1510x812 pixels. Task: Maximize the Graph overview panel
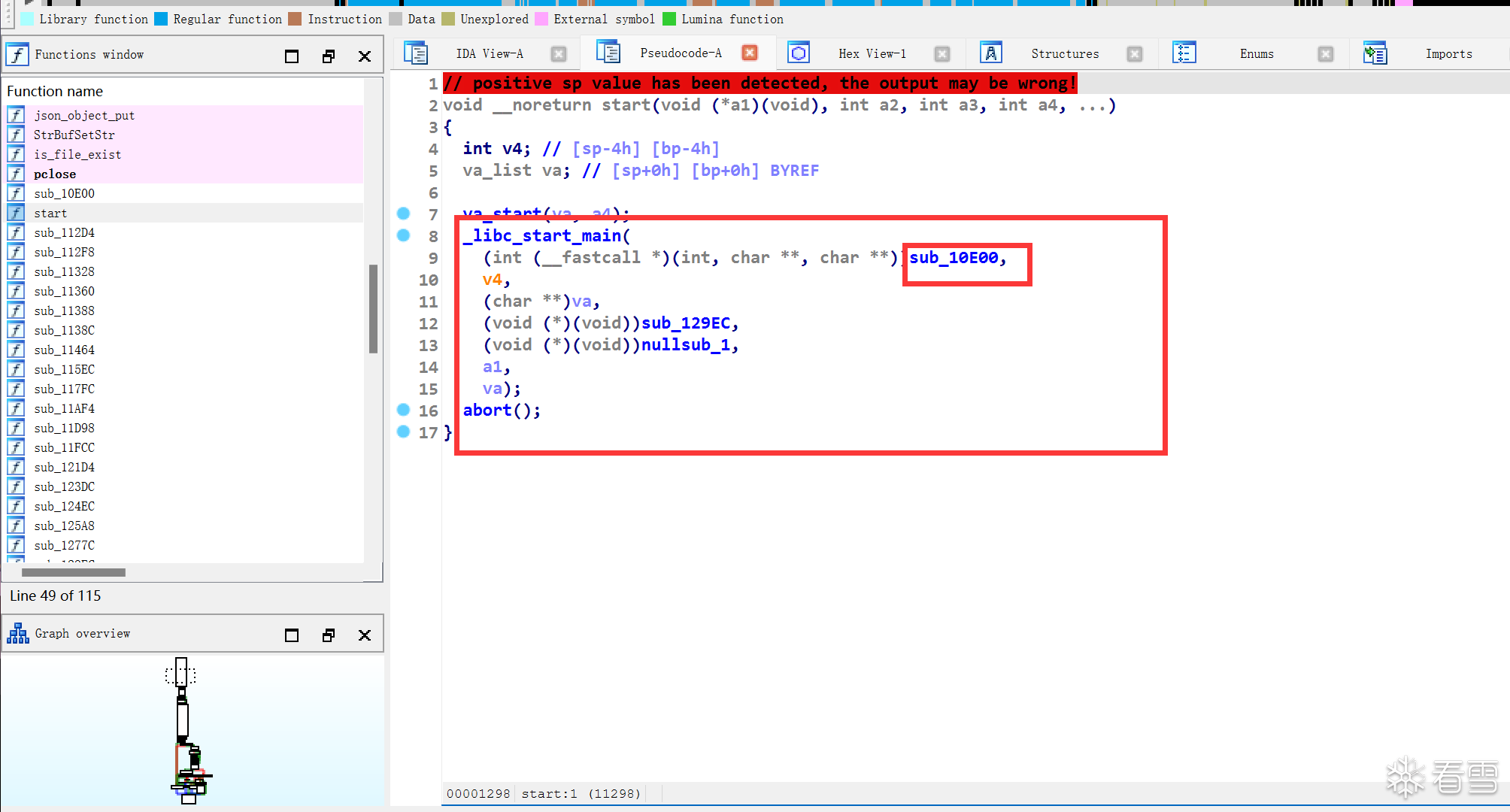pyautogui.click(x=292, y=635)
